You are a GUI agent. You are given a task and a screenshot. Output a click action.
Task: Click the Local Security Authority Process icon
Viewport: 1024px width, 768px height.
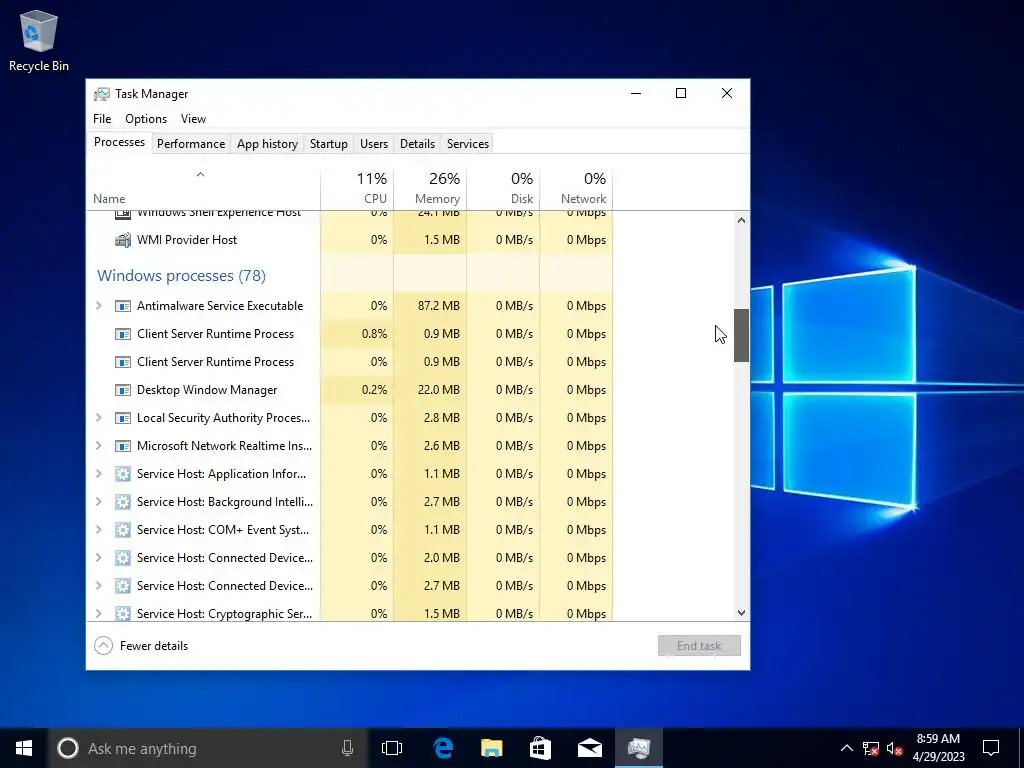click(123, 418)
